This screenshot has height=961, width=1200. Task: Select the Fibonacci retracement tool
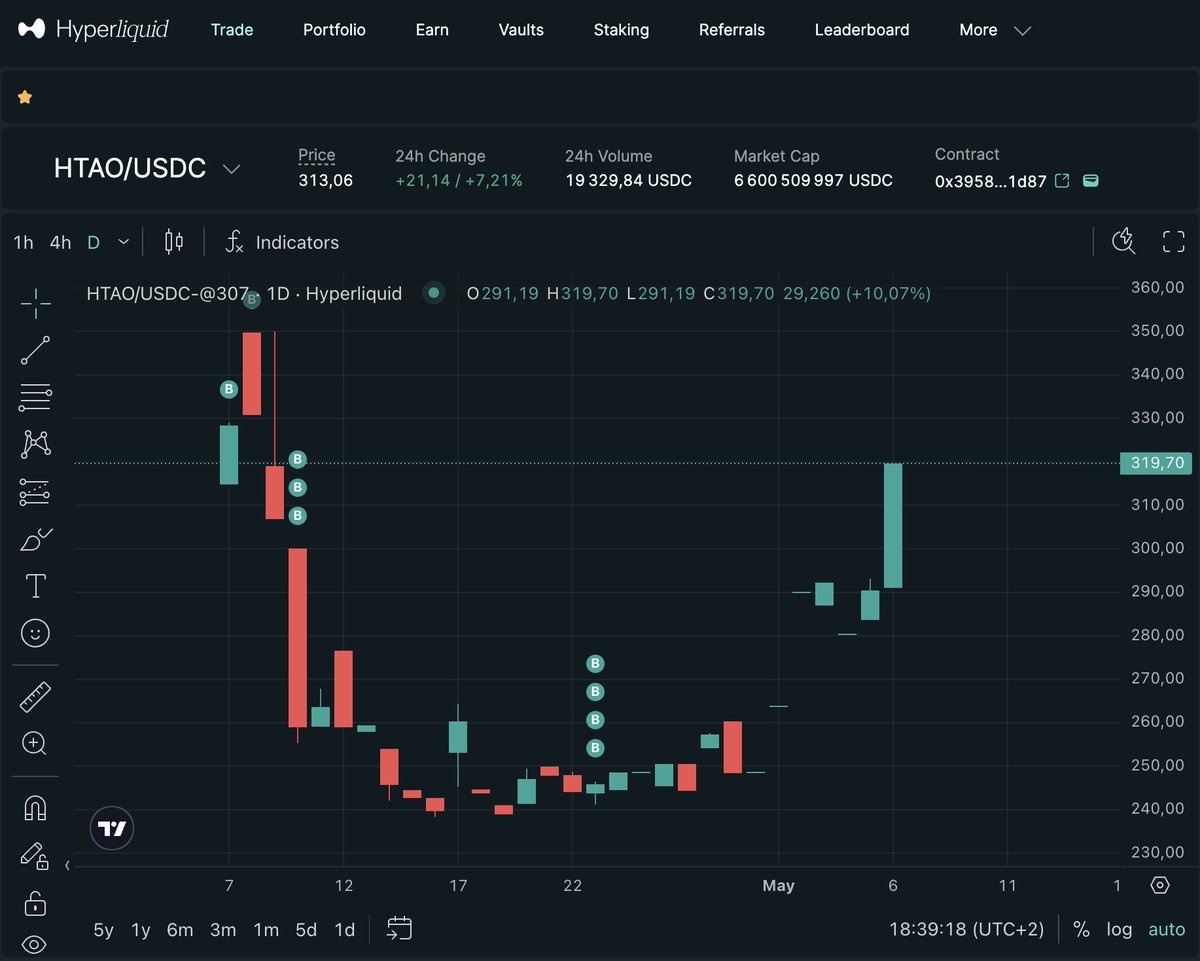[x=36, y=397]
